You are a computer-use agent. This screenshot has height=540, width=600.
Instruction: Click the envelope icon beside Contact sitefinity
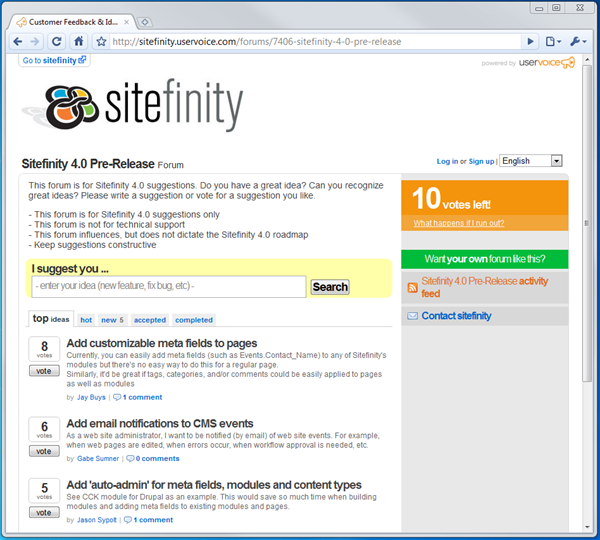[411, 316]
